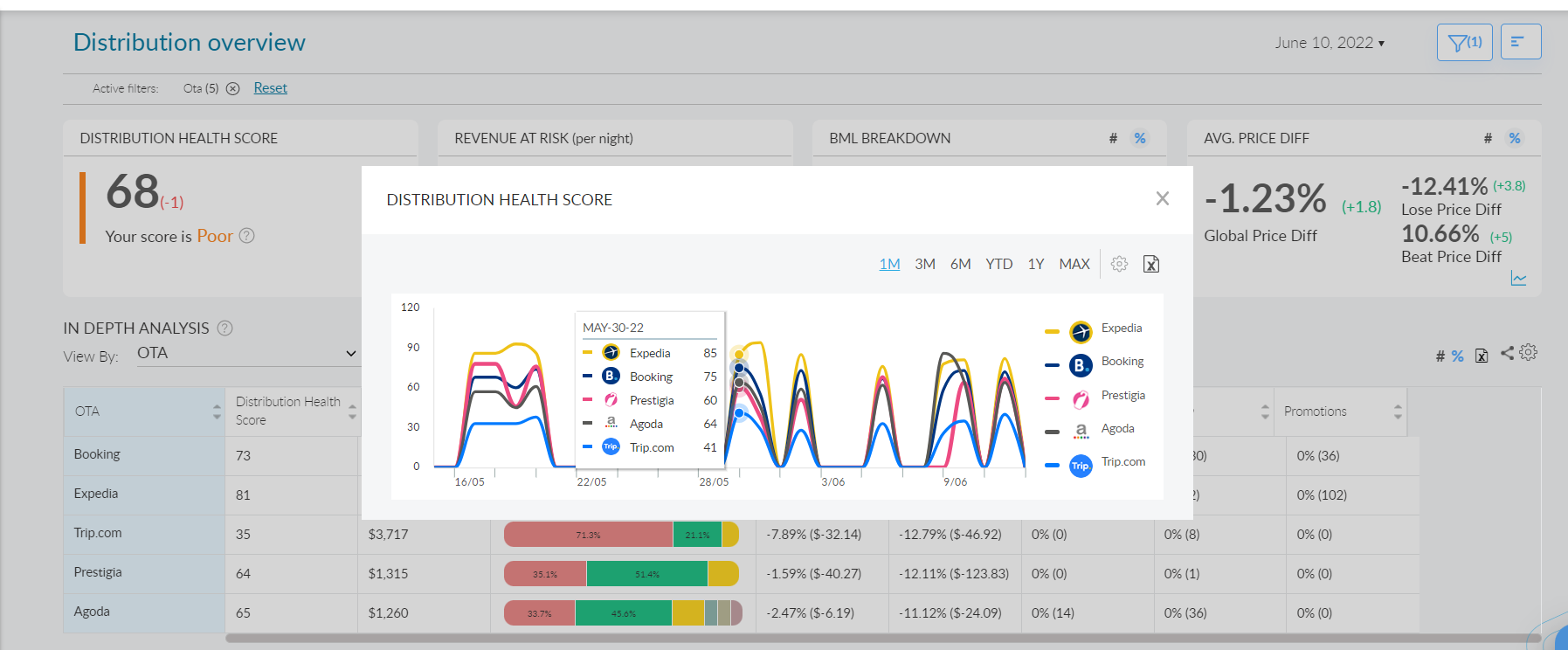Click Trip.com's red 71.3% bar segment
The image size is (1568, 650).
[589, 535]
